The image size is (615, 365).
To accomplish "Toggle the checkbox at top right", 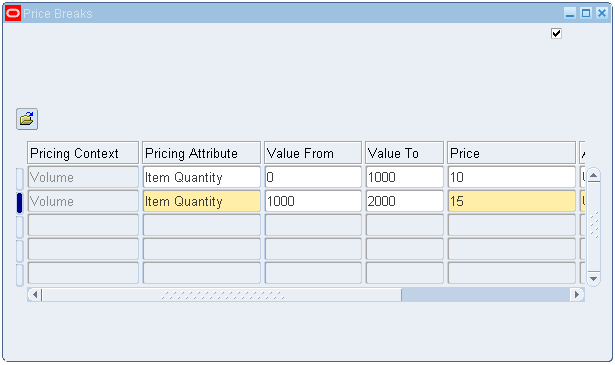I will pos(556,33).
